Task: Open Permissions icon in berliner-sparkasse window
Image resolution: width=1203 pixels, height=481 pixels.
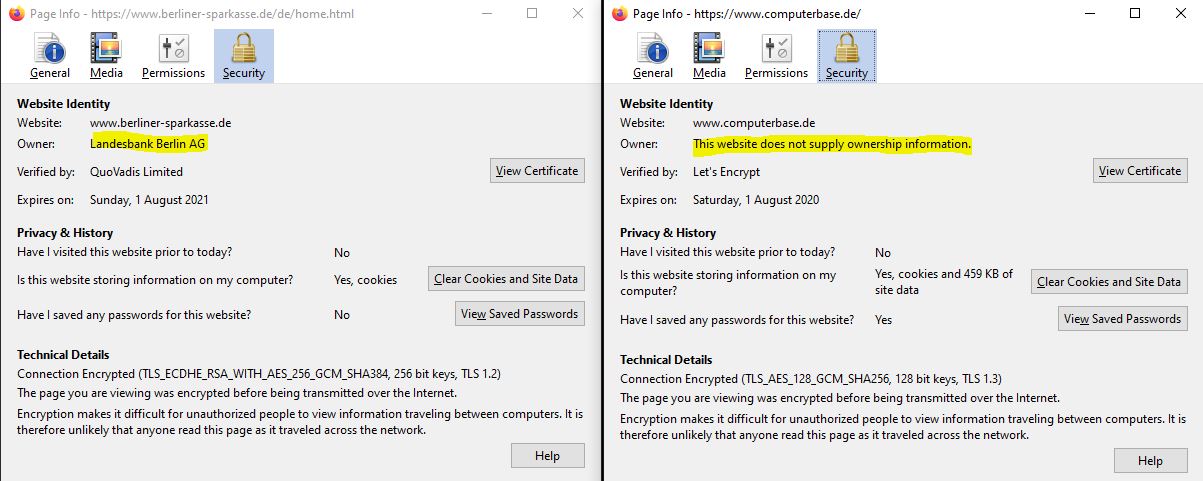Action: (x=173, y=48)
